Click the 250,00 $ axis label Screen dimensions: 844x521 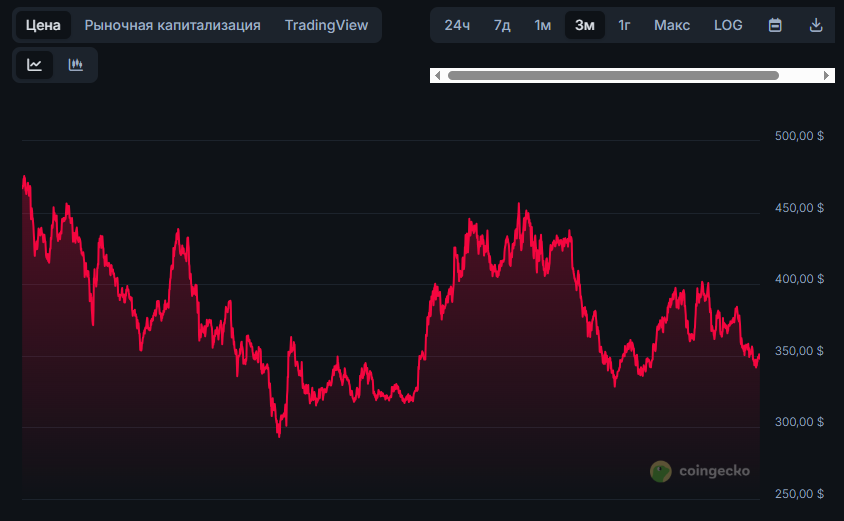tap(799, 494)
